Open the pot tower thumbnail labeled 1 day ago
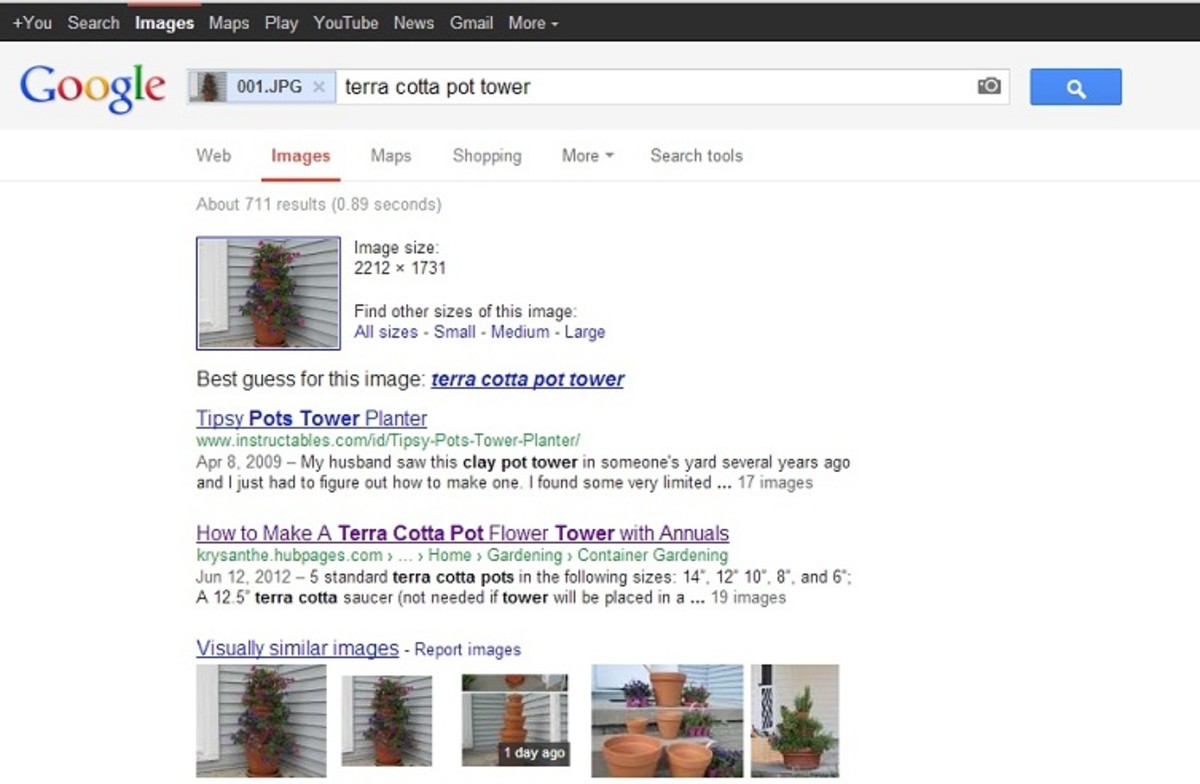This screenshot has height=784, width=1200. pyautogui.click(x=515, y=720)
